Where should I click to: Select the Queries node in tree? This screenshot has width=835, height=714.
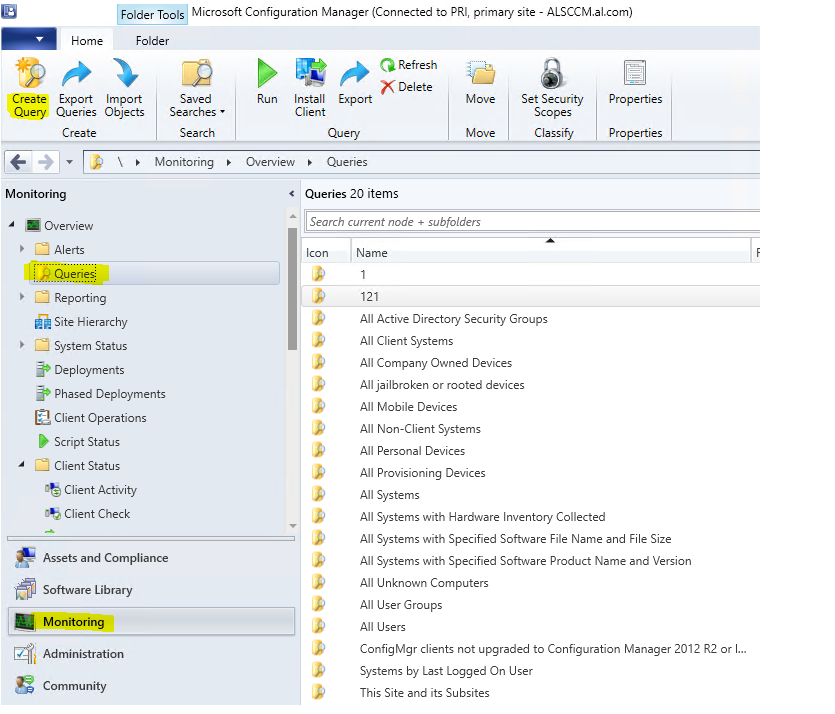click(154, 274)
